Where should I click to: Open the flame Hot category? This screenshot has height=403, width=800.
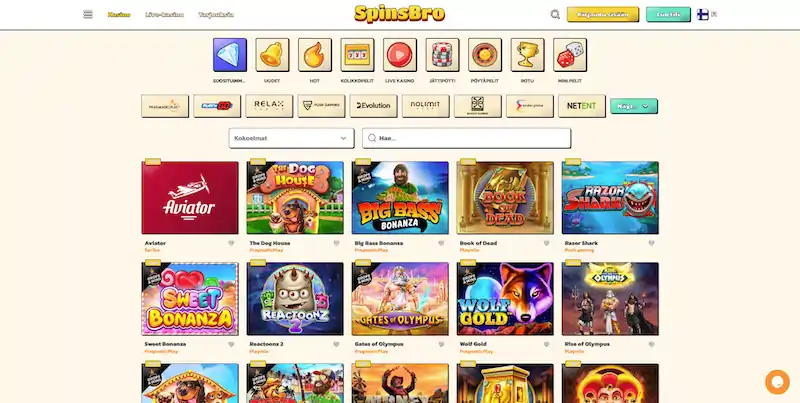click(315, 55)
